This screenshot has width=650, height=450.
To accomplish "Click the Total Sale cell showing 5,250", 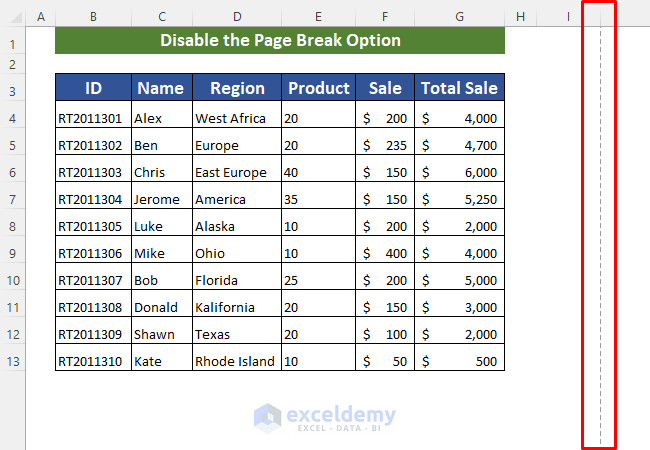I will 459,199.
